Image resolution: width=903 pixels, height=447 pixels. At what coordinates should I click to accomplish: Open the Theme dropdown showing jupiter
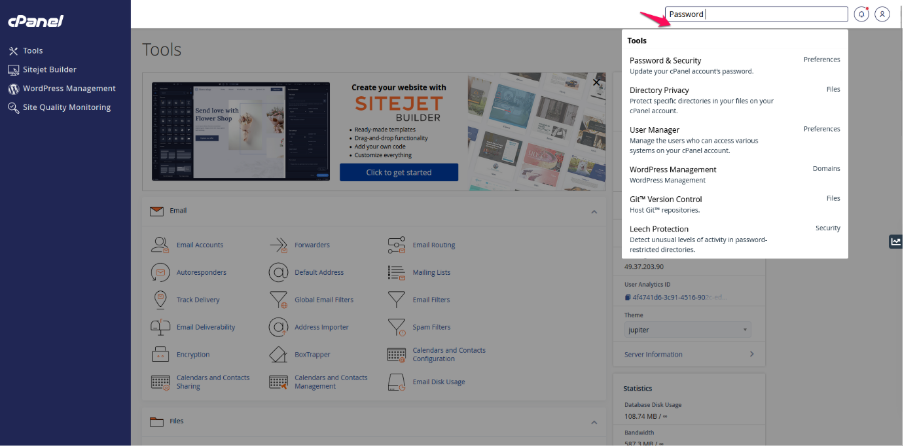click(x=689, y=329)
